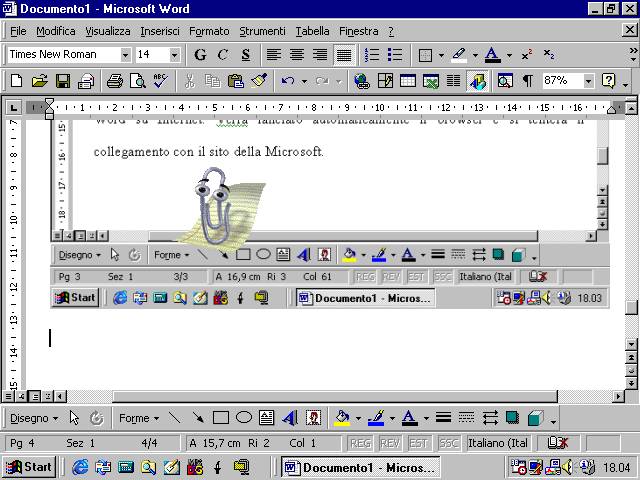Click the Documento1 taskbar button on bottom taskbar
The width and height of the screenshot is (640, 480).
click(361, 467)
